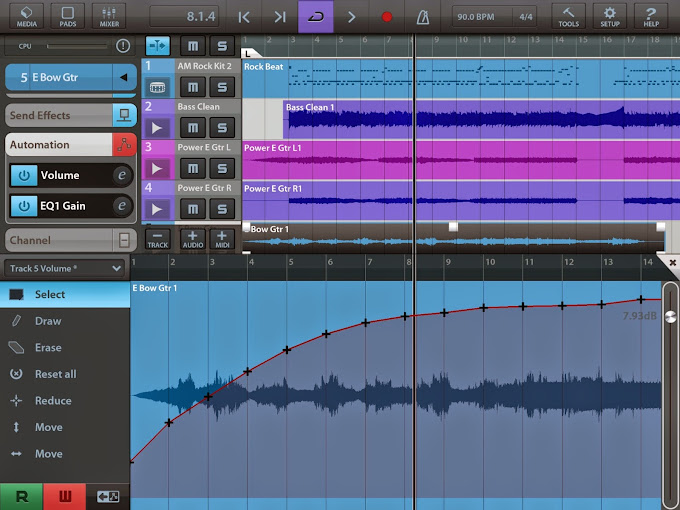Click the volume slider knob at 7.93dB
Viewport: 680px width, 510px height.
tap(670, 317)
